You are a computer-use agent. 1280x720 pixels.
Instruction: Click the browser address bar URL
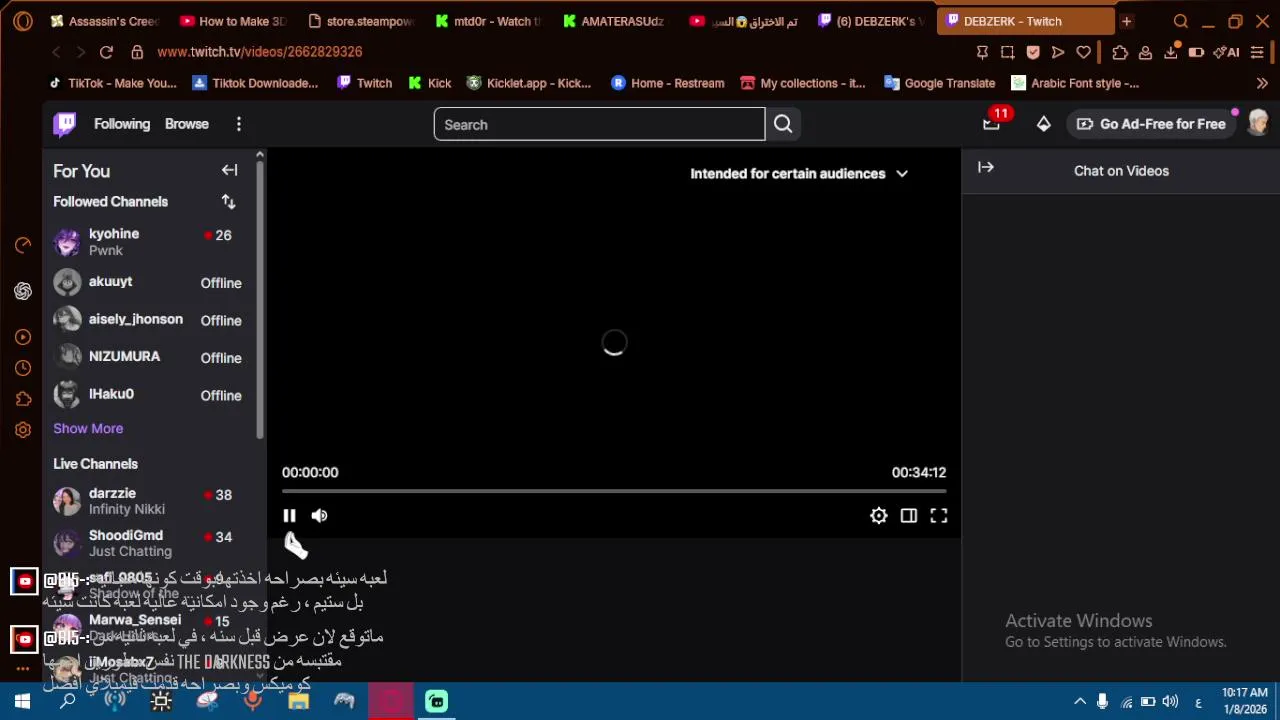[260, 52]
